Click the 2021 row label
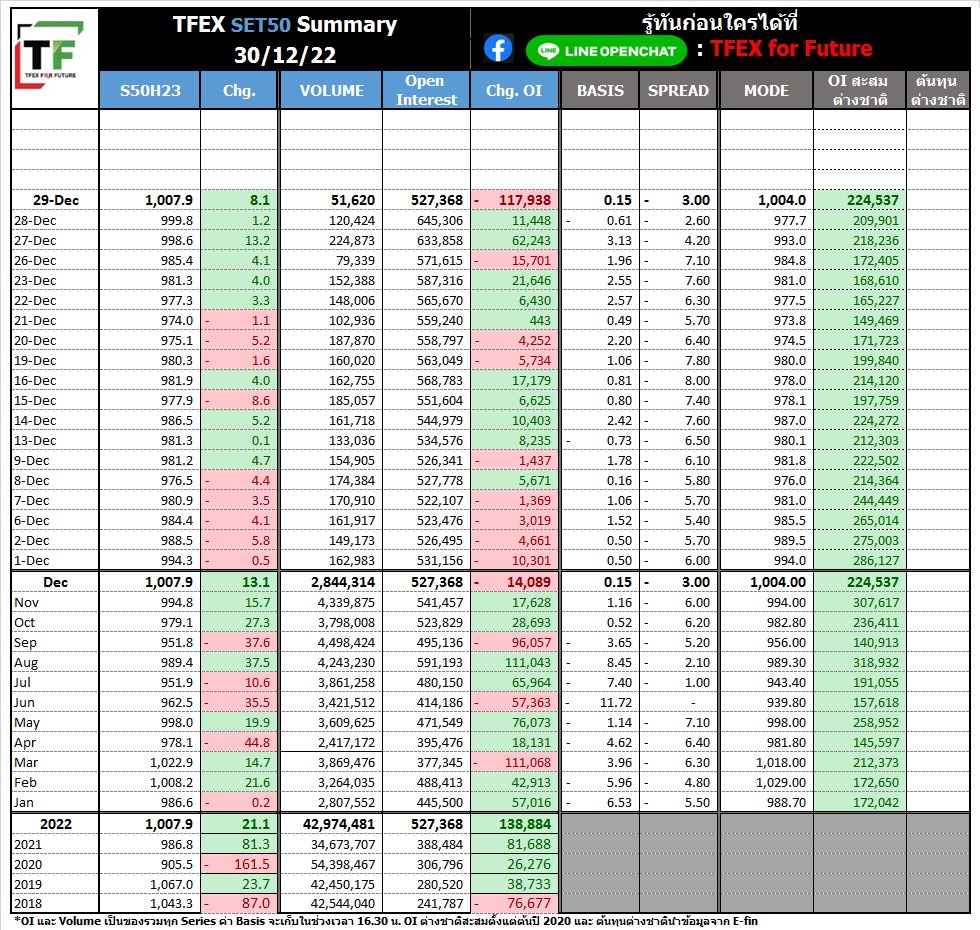 tap(28, 844)
